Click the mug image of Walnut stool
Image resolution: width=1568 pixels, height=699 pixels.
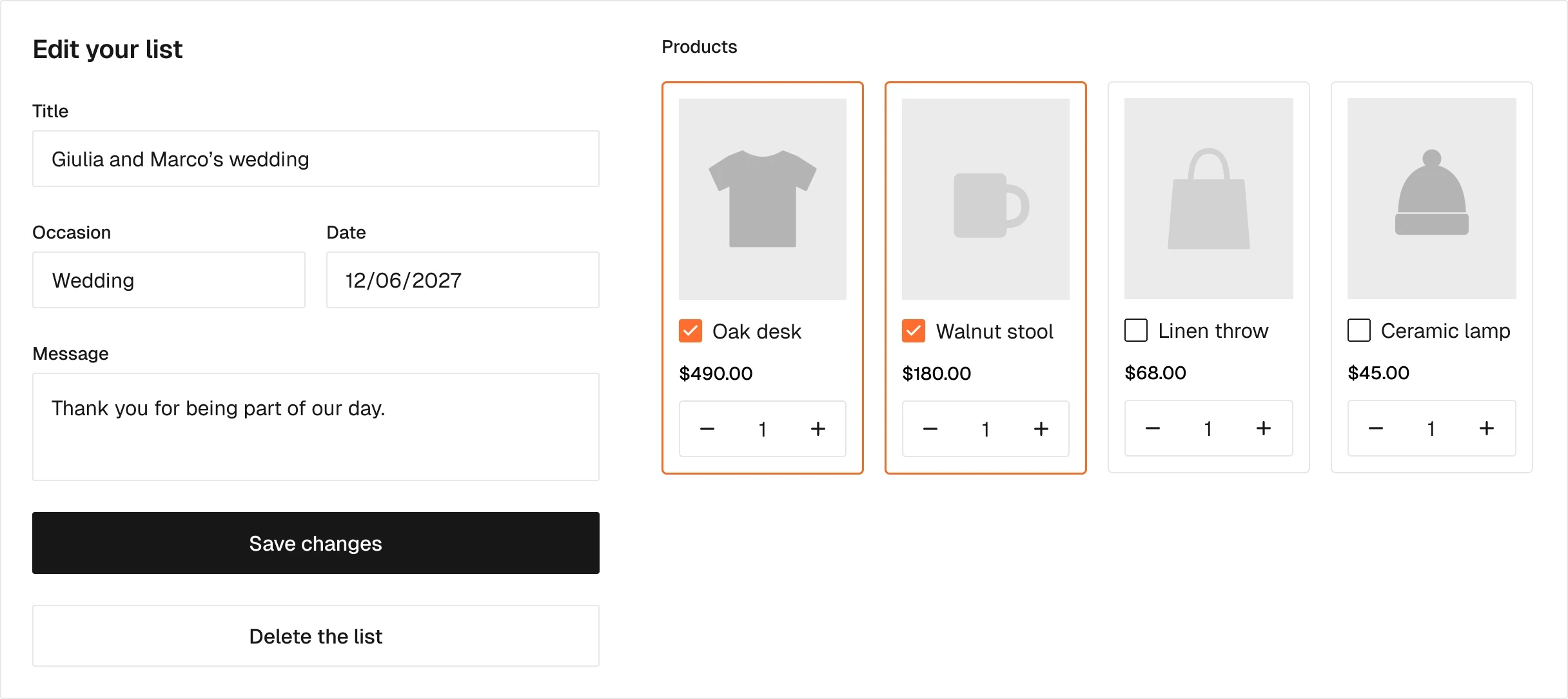986,199
